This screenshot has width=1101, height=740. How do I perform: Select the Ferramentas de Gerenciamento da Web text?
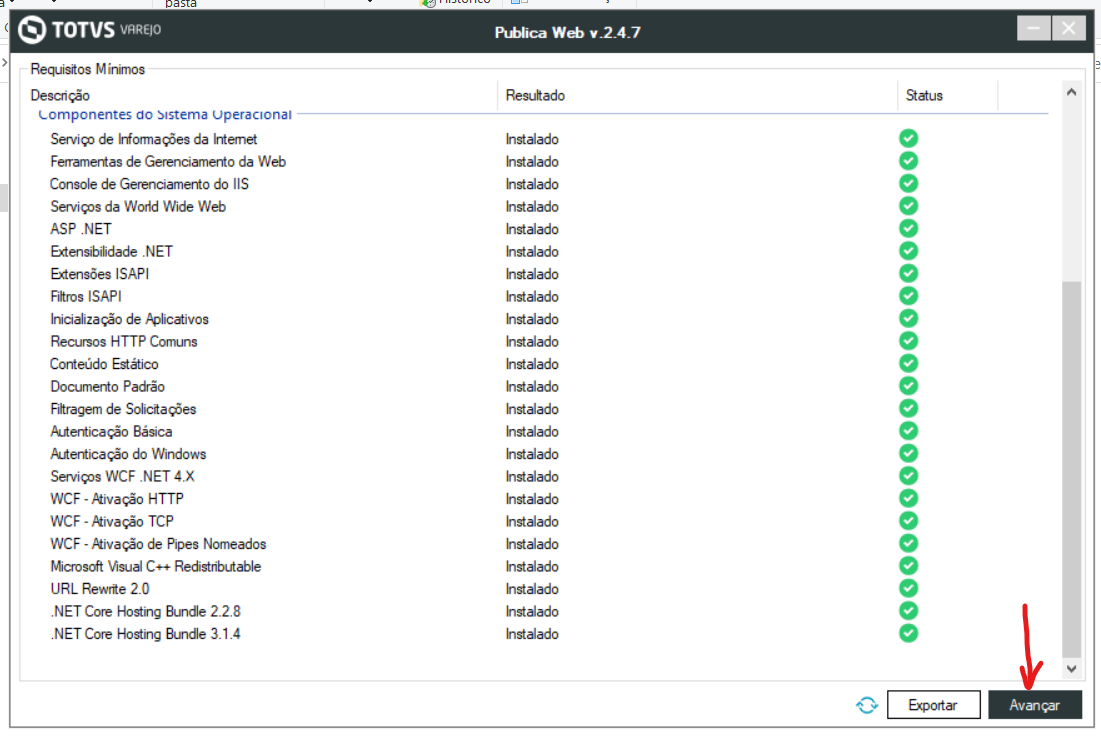(168, 161)
